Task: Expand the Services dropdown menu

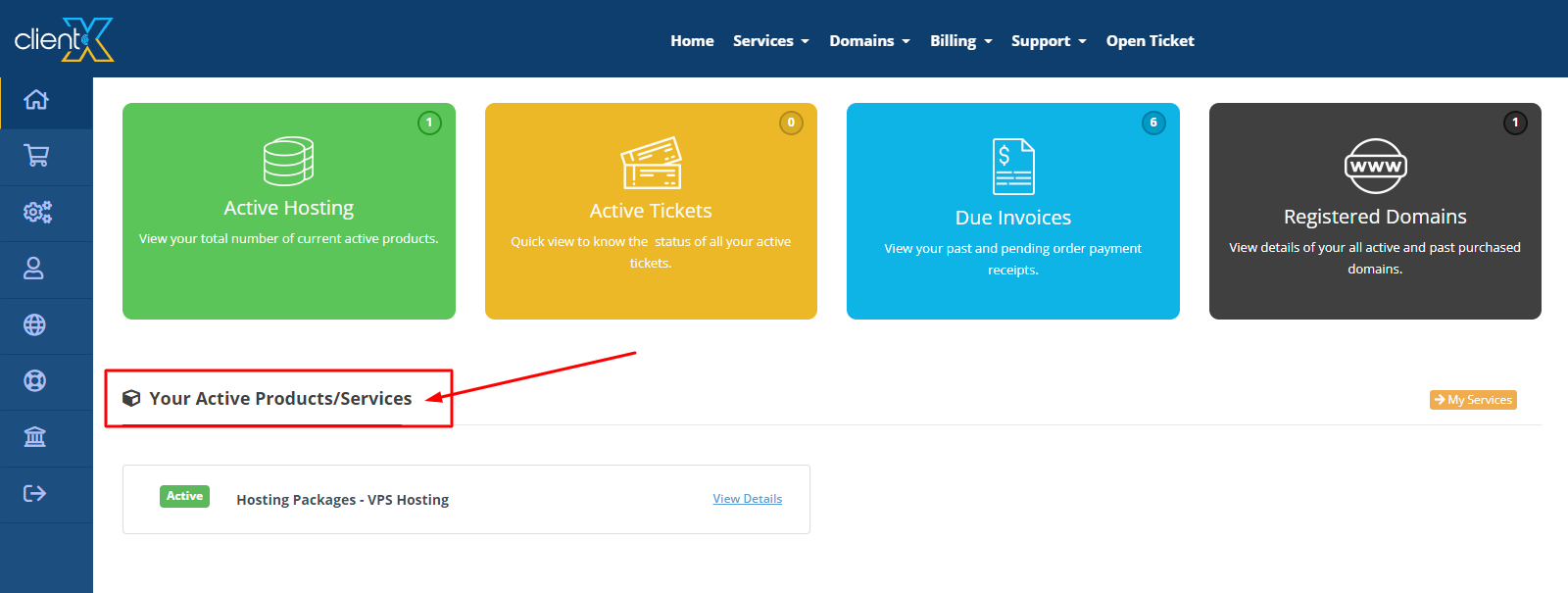Action: pos(770,41)
